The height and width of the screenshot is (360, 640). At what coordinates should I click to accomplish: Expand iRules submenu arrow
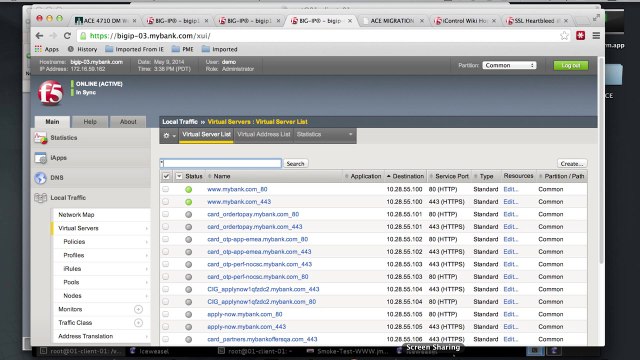click(147, 269)
